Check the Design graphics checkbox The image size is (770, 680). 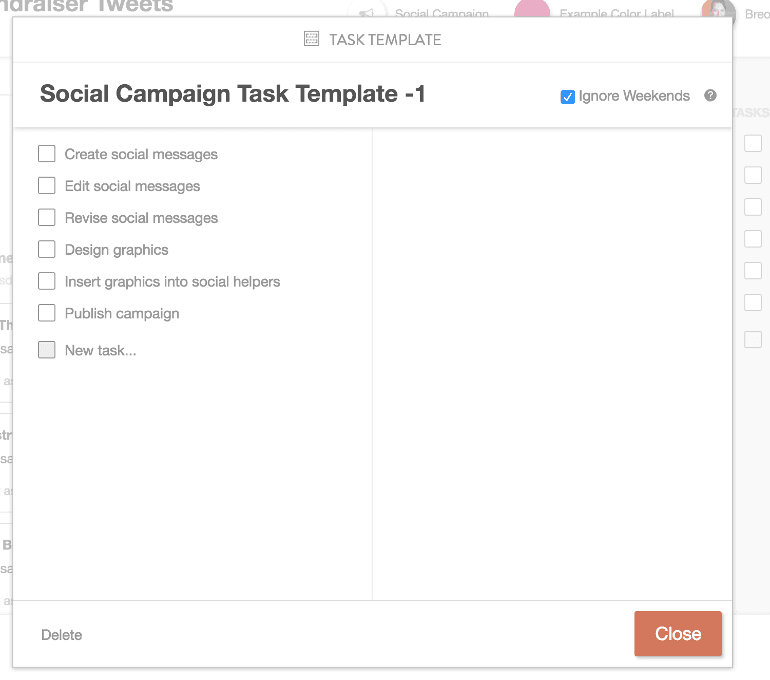pyautogui.click(x=46, y=250)
